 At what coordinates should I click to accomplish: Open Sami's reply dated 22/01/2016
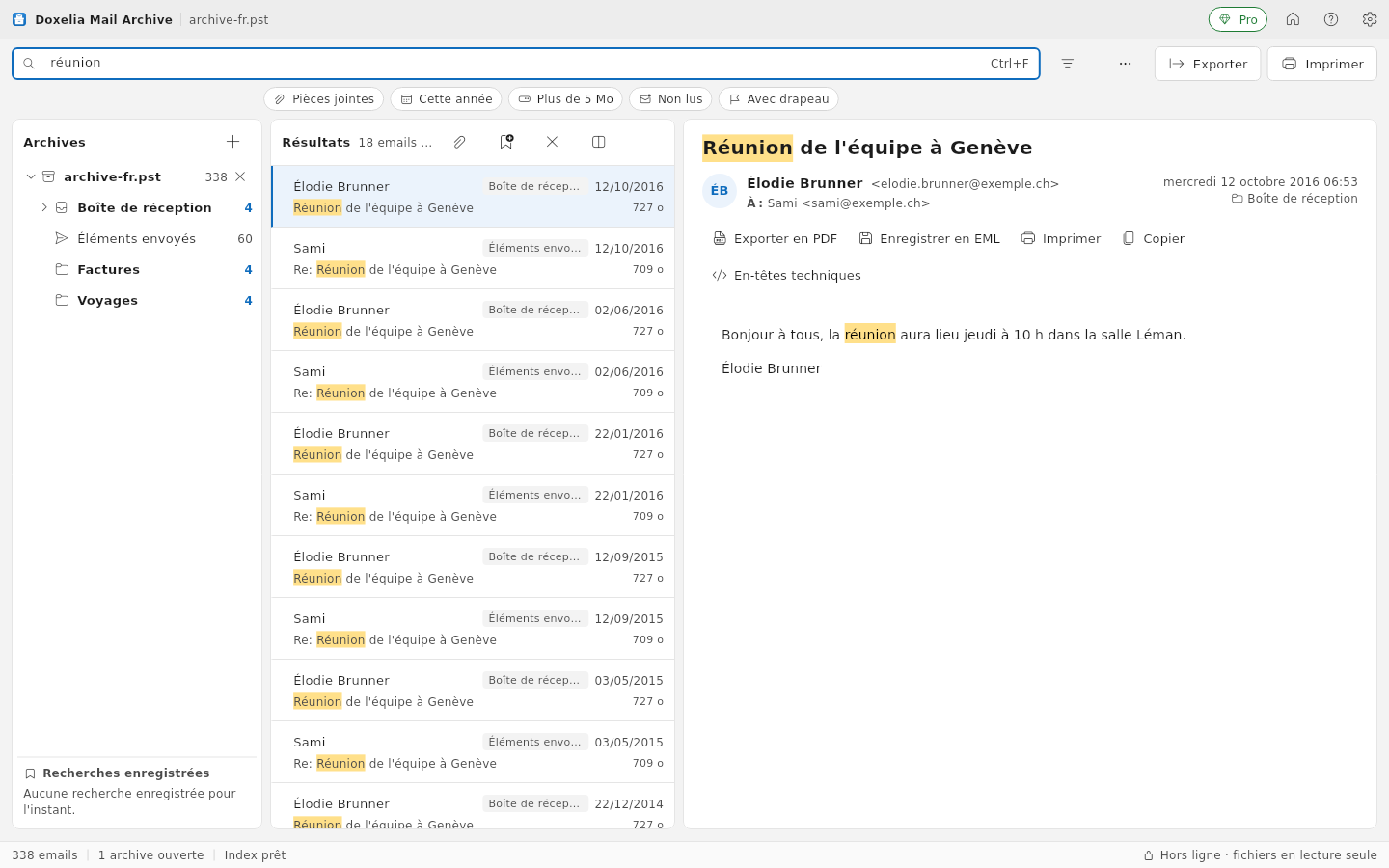[x=473, y=505]
